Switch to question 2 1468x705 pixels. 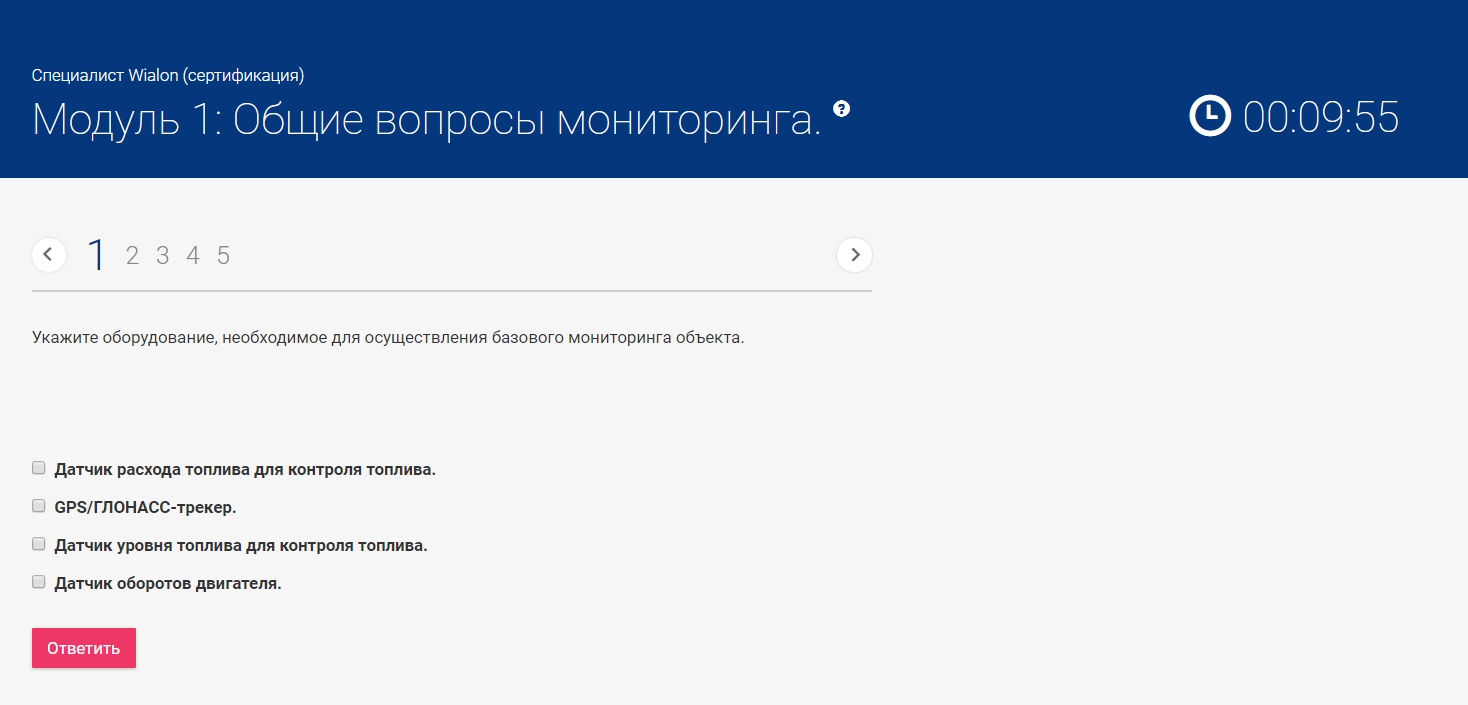point(131,256)
